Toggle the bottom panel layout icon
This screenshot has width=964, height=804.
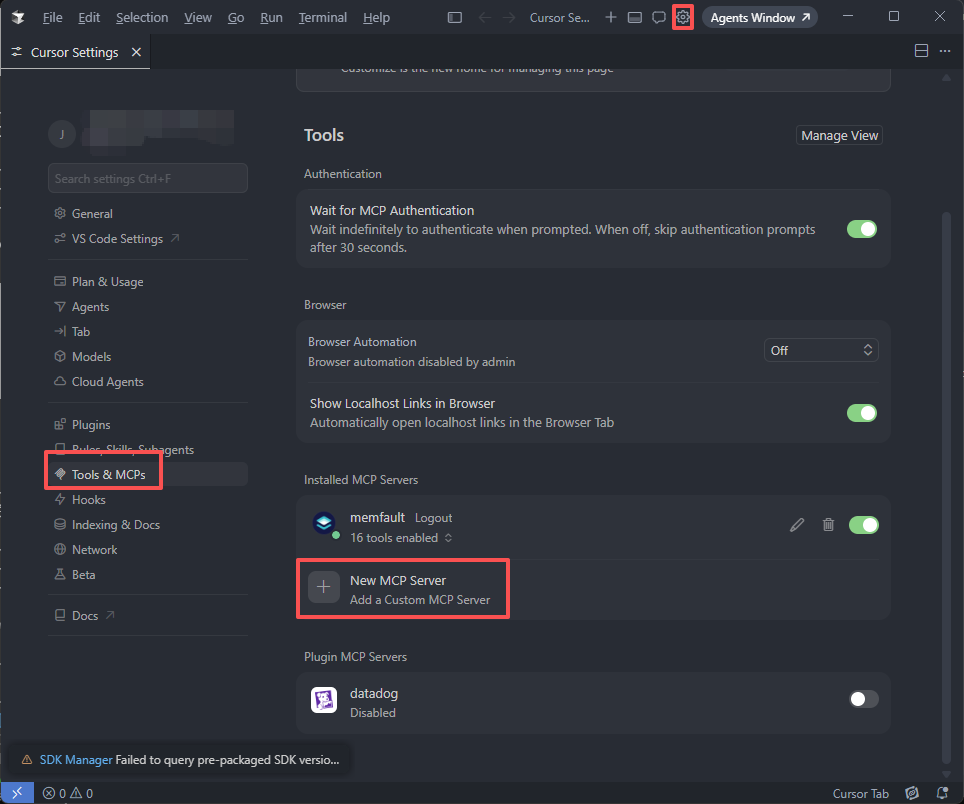coord(634,17)
